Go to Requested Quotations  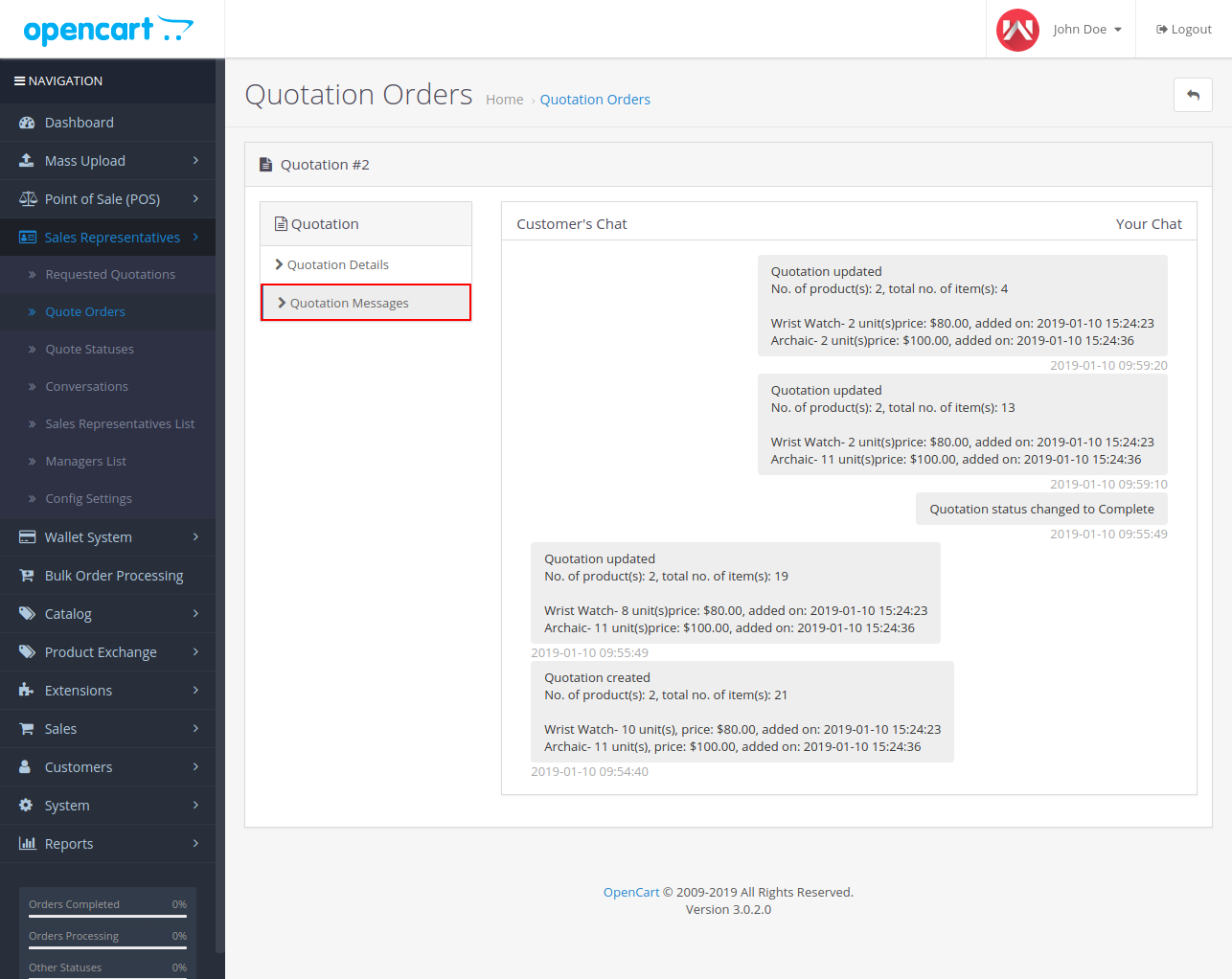(x=110, y=275)
